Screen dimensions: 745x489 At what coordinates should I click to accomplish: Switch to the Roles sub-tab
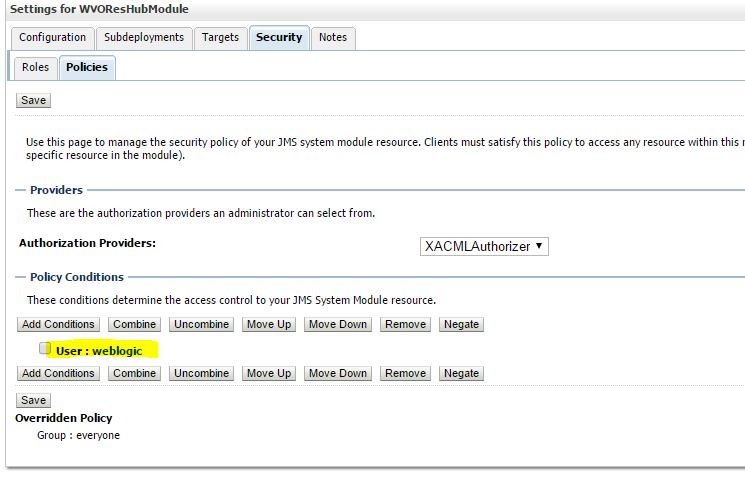tap(36, 67)
